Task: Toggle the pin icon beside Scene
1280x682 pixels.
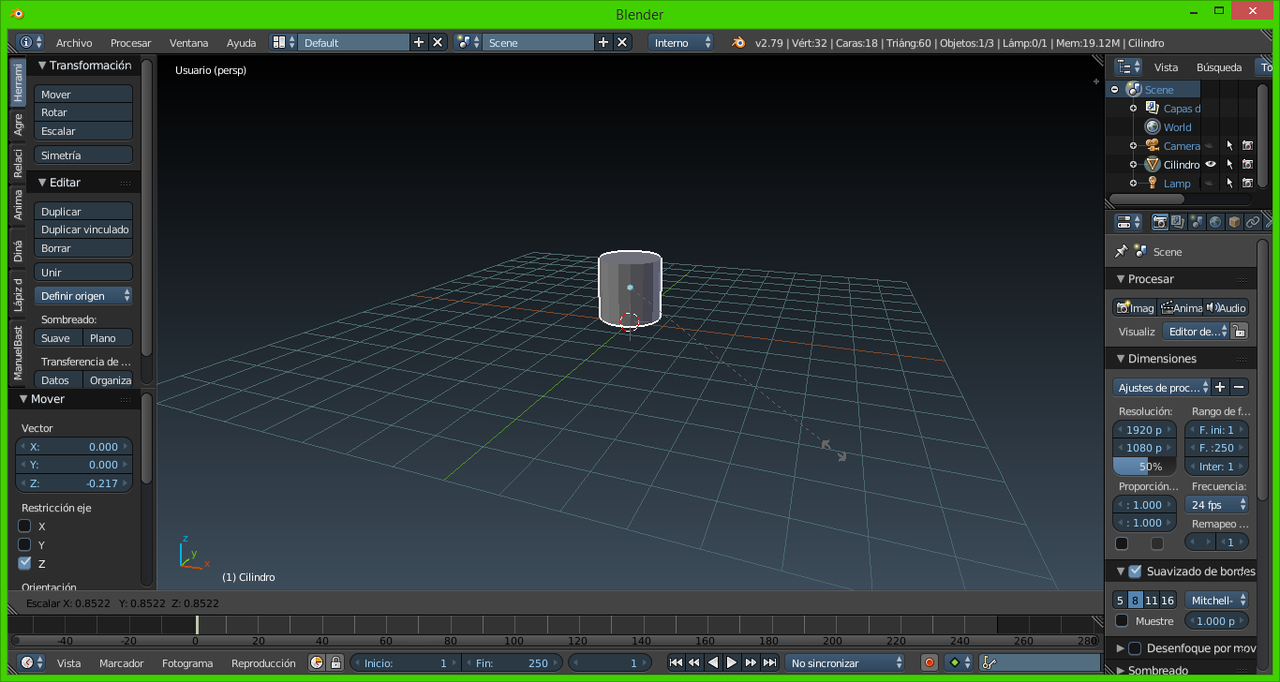Action: pos(1121,252)
